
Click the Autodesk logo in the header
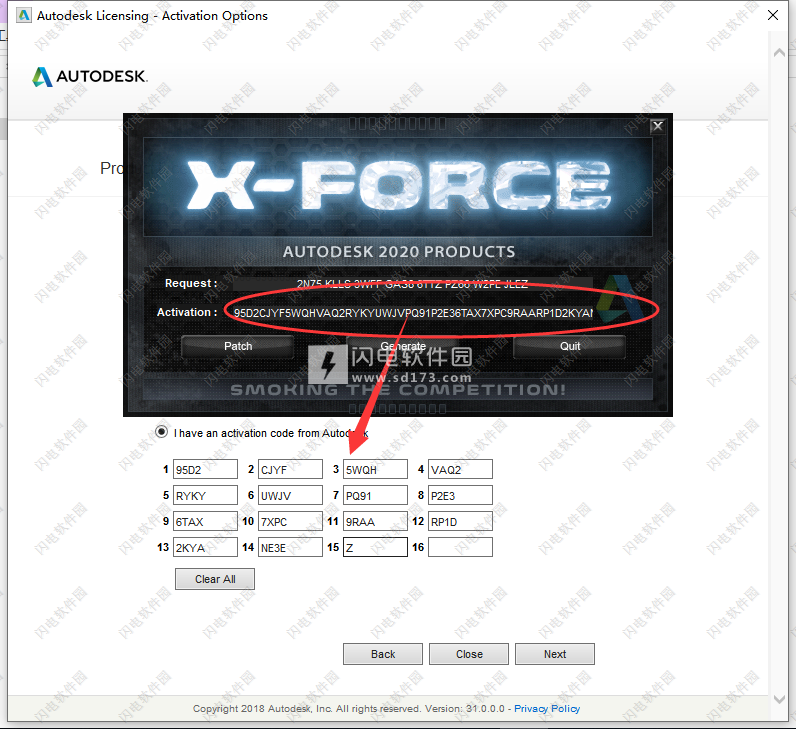click(90, 76)
